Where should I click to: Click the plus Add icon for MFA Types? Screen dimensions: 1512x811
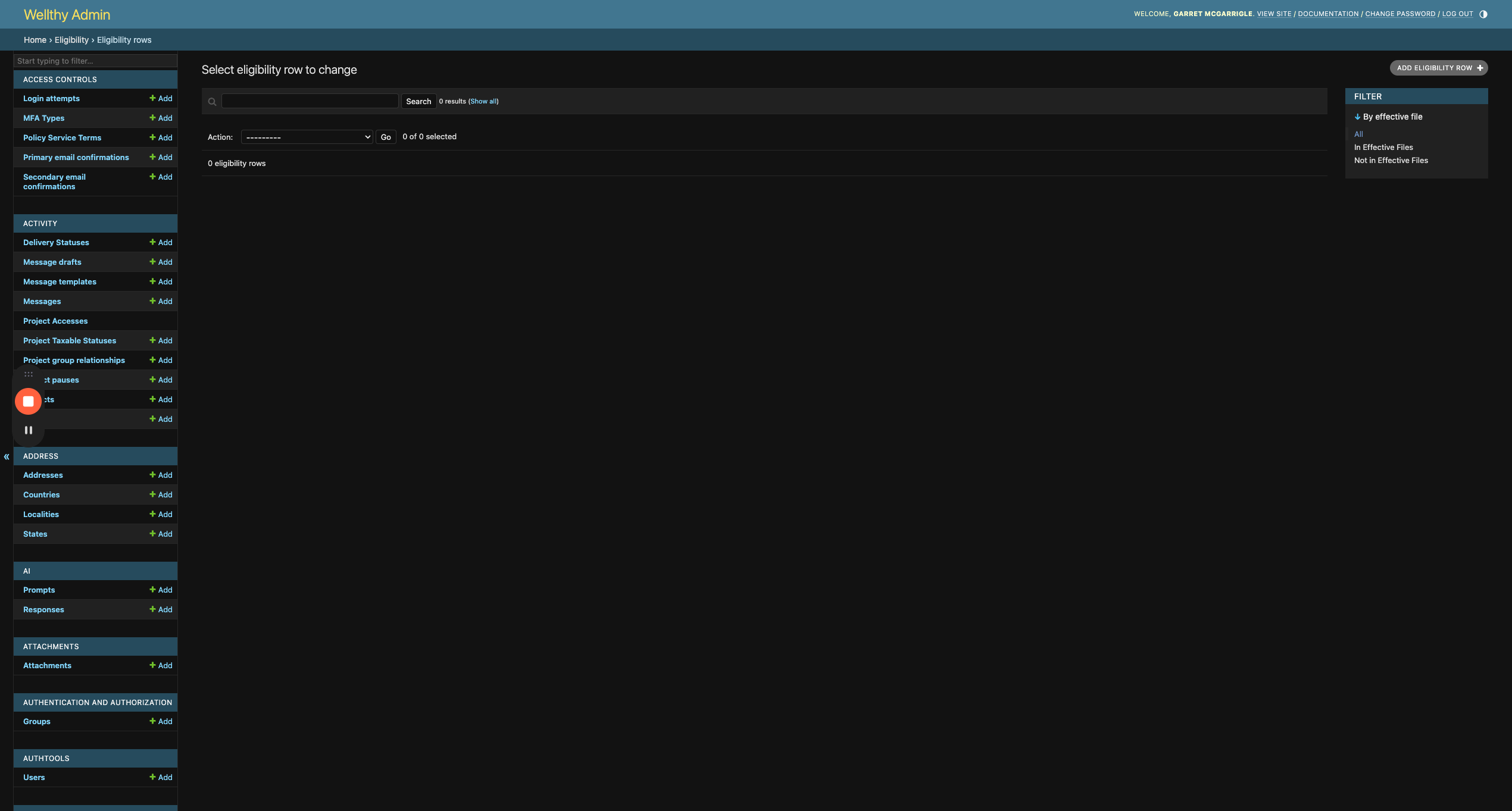point(161,118)
